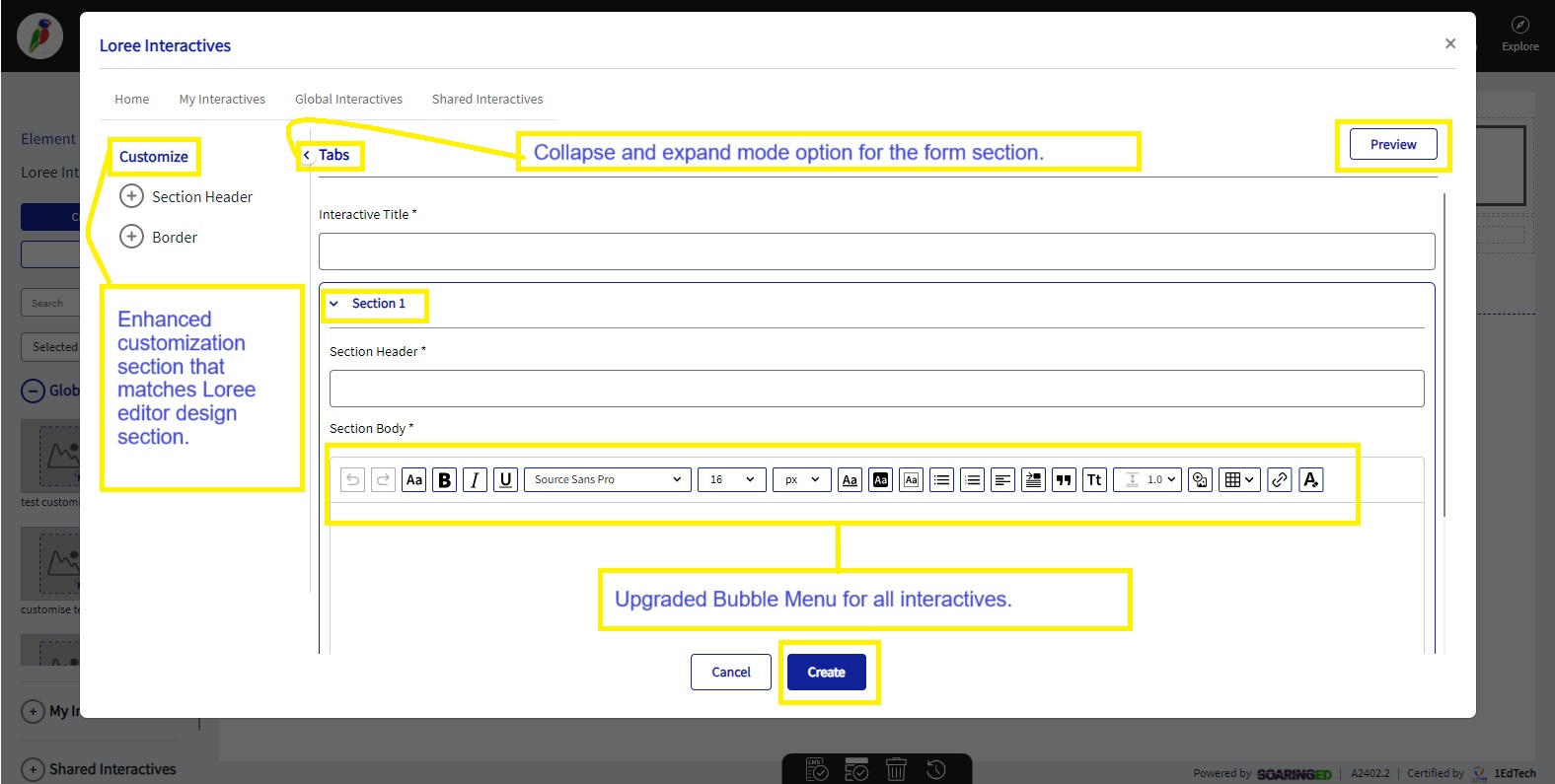
Task: Click the insert link icon
Action: click(x=1279, y=479)
